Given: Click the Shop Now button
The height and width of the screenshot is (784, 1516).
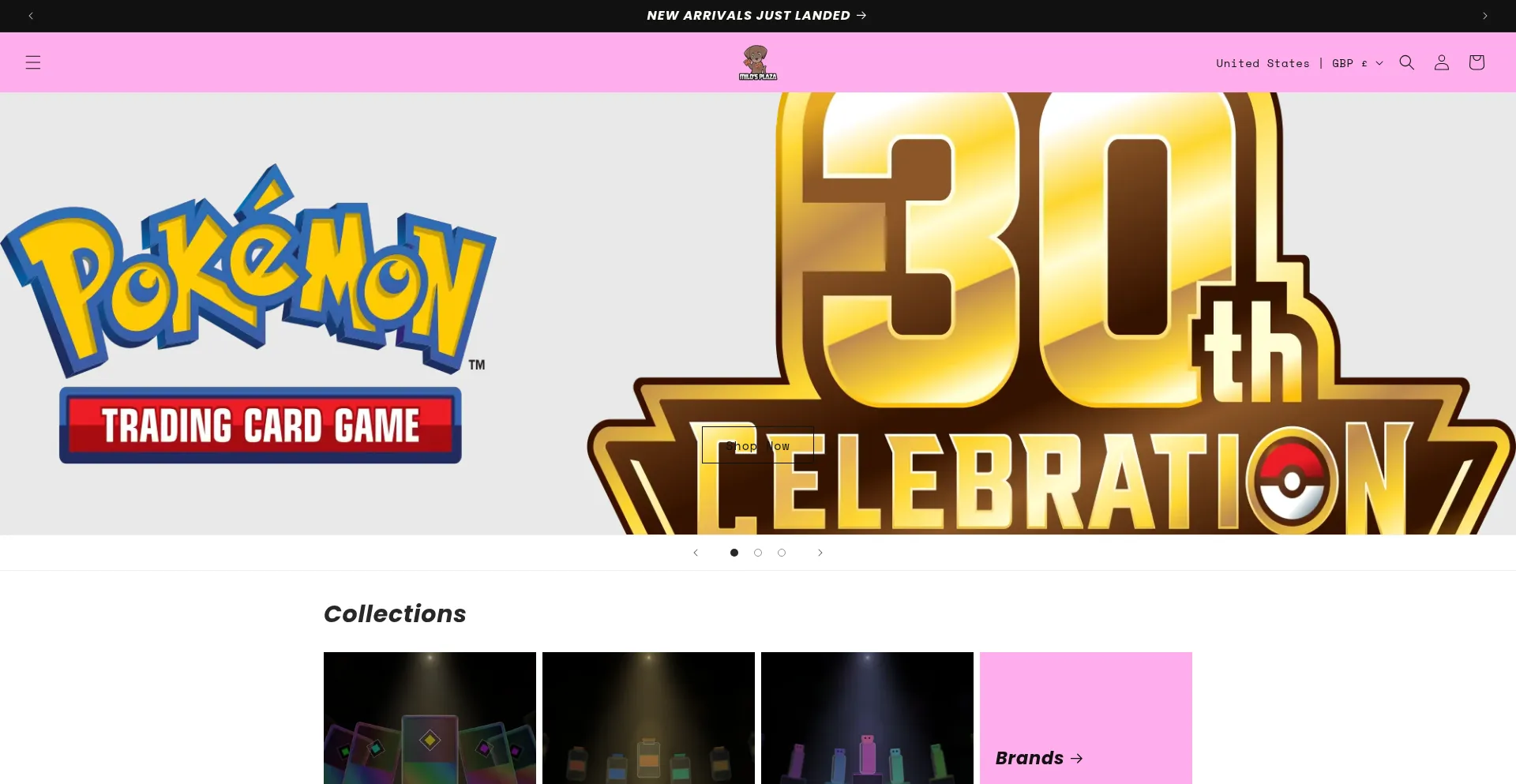Looking at the screenshot, I should (x=758, y=445).
